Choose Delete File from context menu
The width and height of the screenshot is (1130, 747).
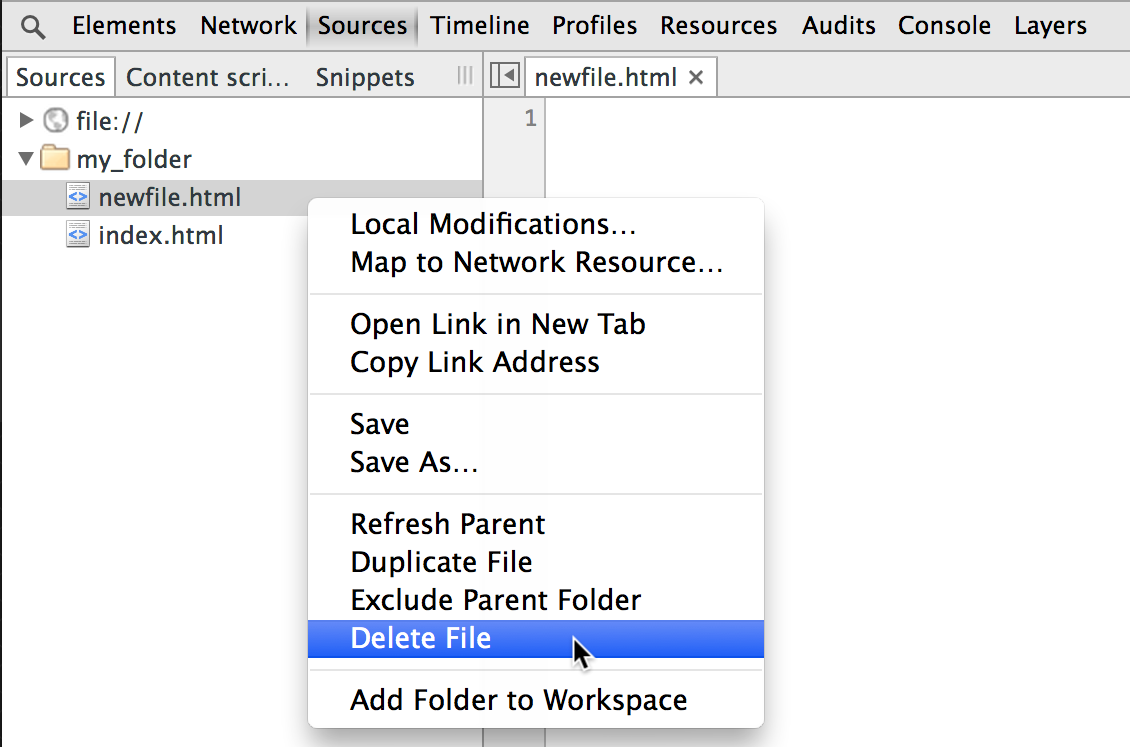(421, 638)
